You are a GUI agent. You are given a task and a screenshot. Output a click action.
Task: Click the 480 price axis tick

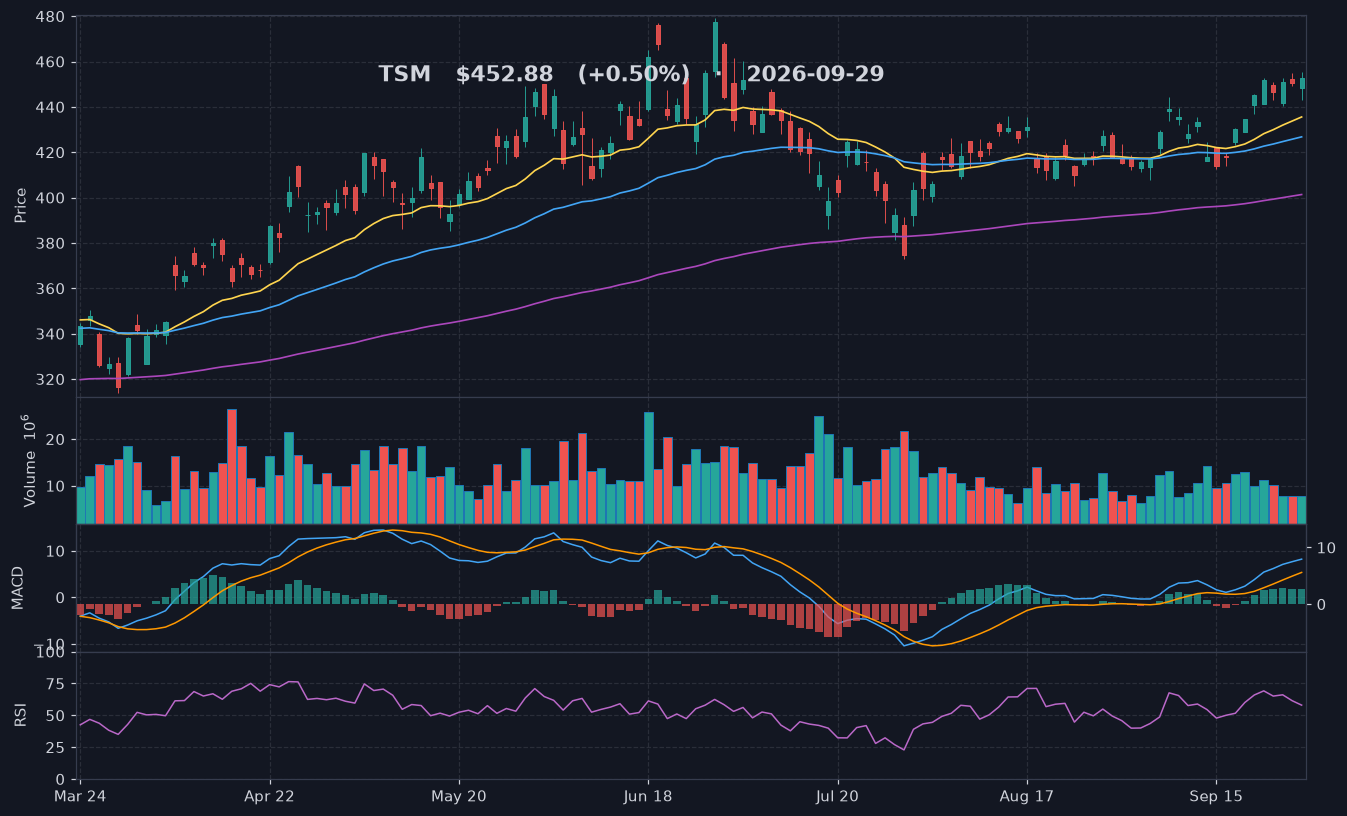tap(50, 18)
